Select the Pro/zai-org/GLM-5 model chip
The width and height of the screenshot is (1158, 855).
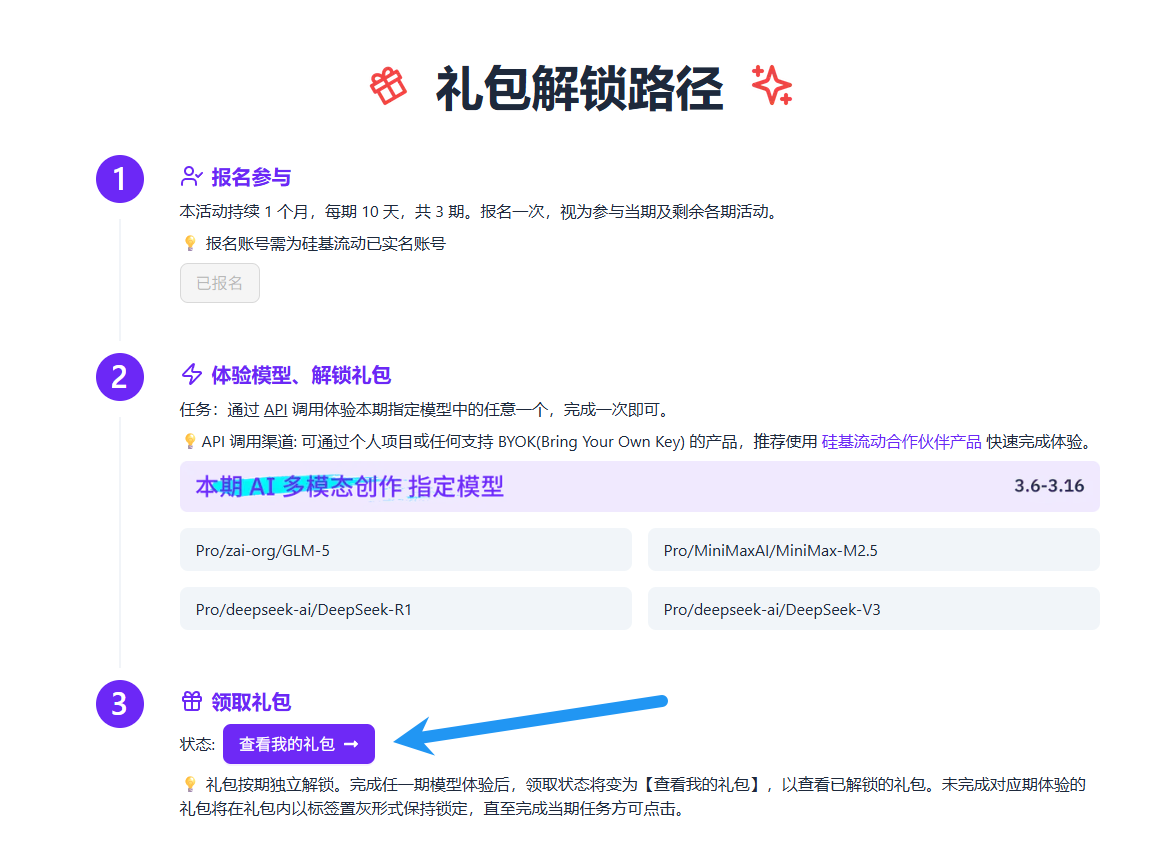point(405,550)
